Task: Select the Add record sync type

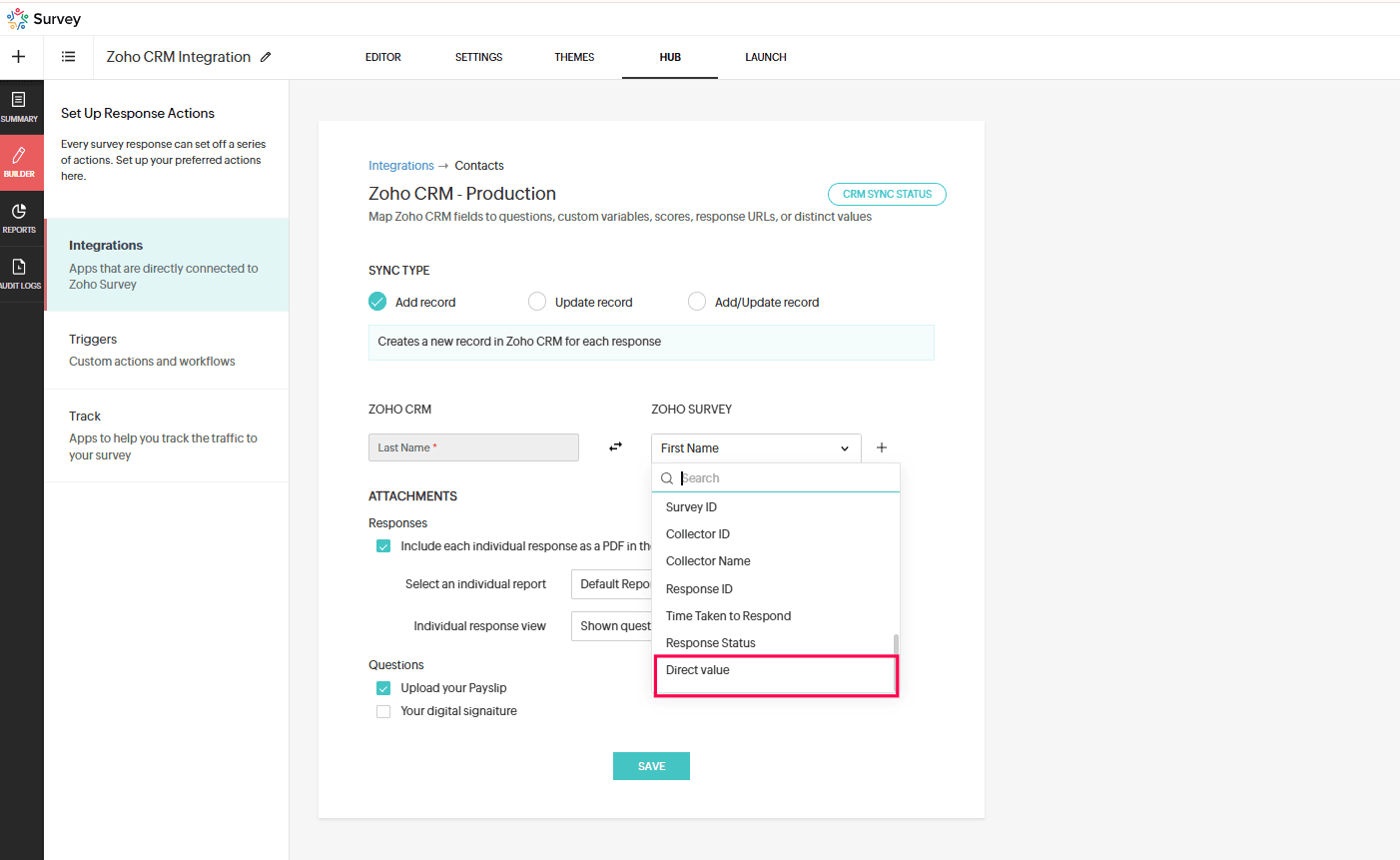Action: click(377, 302)
